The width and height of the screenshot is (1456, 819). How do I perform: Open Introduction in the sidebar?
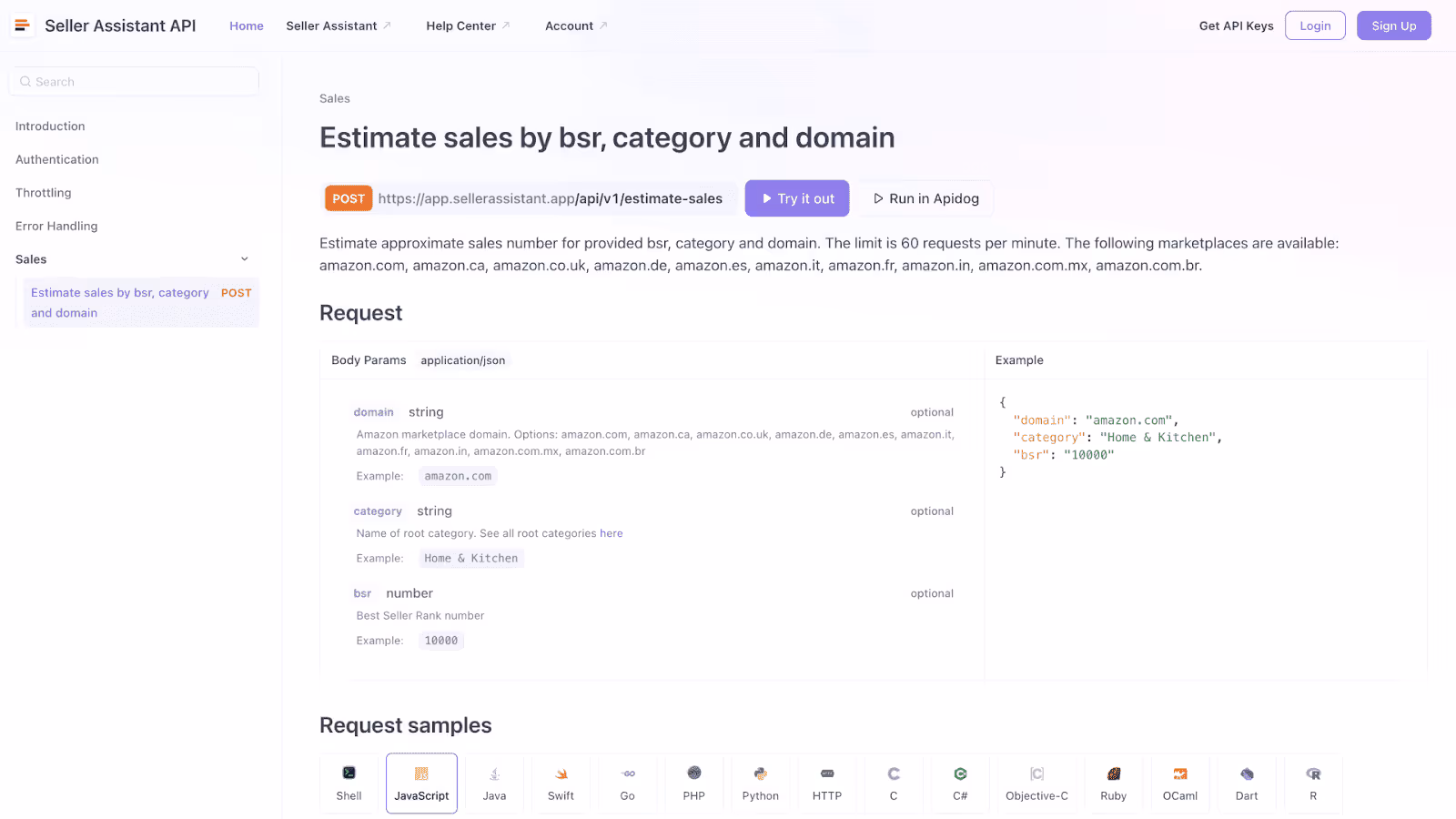point(50,126)
